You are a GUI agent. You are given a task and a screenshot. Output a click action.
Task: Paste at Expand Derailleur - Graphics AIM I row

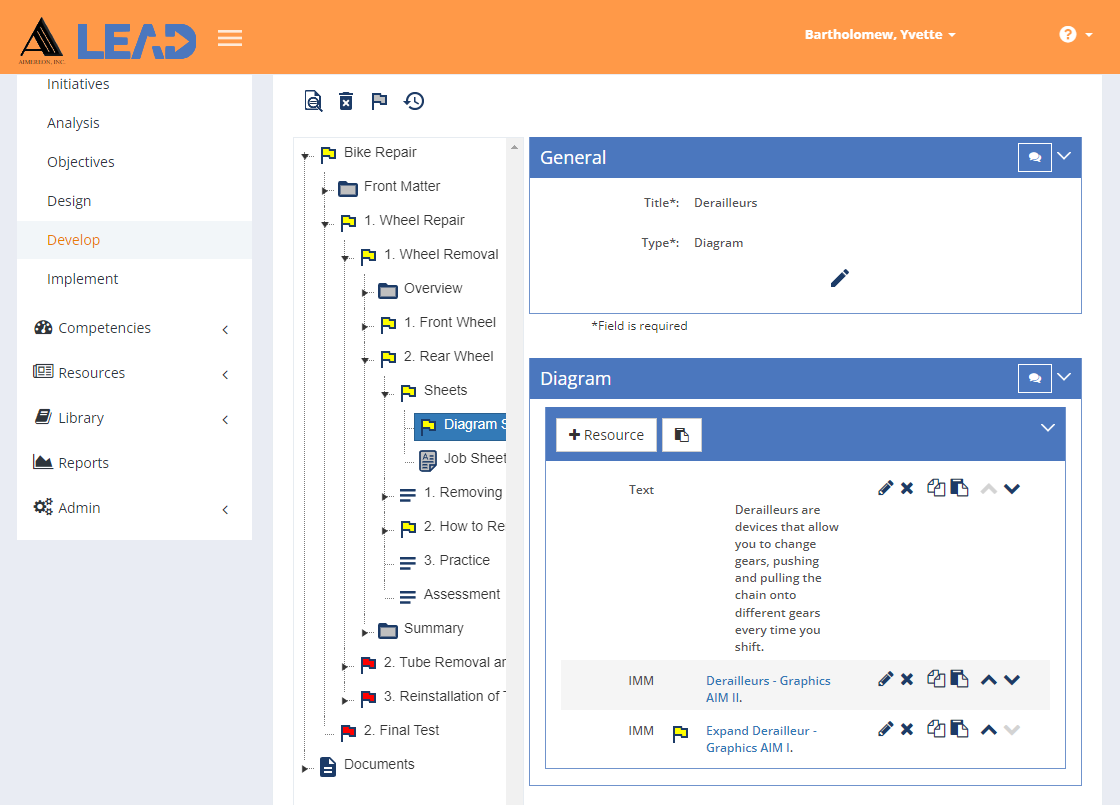pyautogui.click(x=959, y=729)
